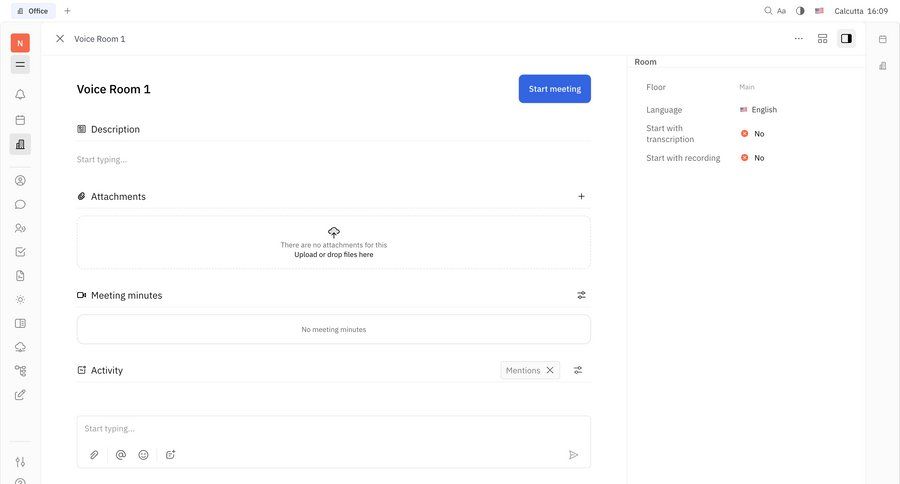
Task: Close the Voice Room 1 panel
Action: pyautogui.click(x=60, y=38)
